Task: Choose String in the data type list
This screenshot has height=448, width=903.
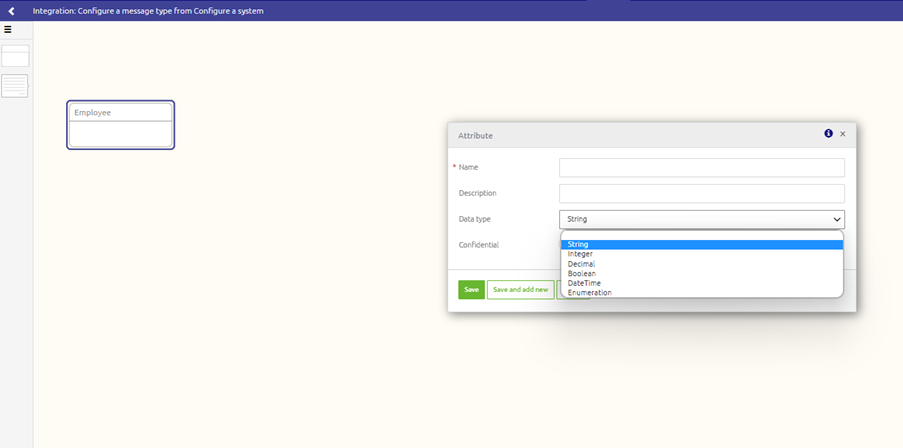Action: [701, 245]
